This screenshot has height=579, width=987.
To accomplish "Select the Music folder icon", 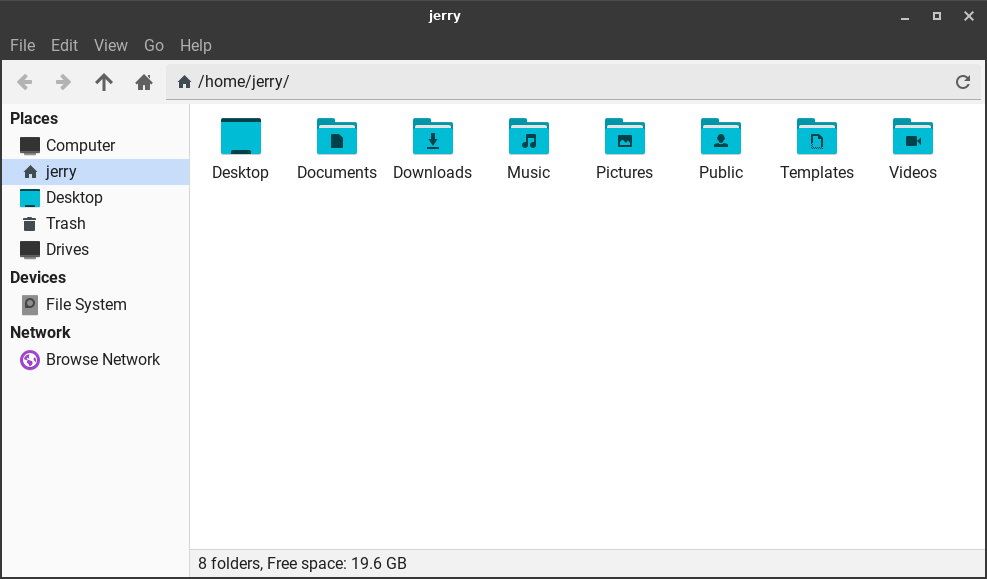I will click(x=528, y=137).
